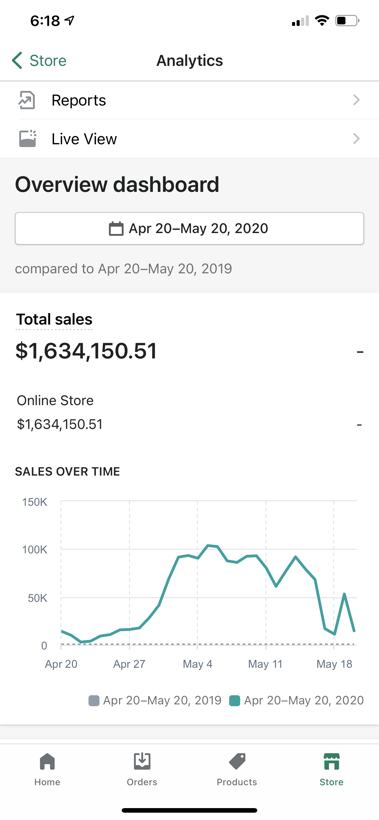The width and height of the screenshot is (379, 820).
Task: Go back to Store
Action: (39, 61)
